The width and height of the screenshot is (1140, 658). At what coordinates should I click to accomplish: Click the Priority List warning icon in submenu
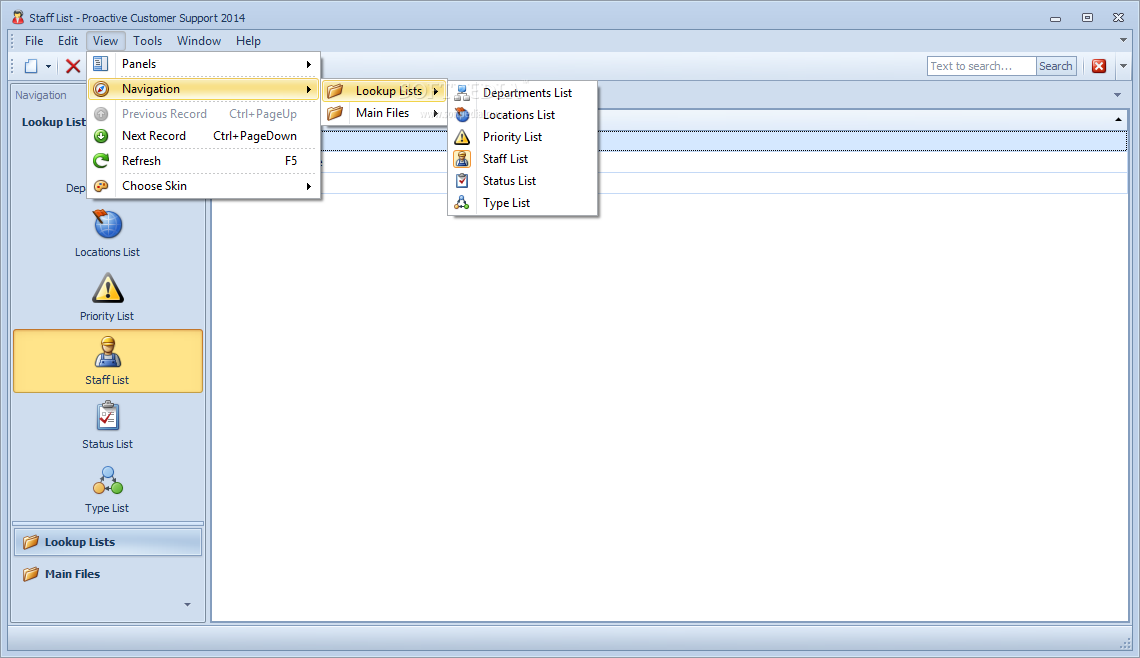pyautogui.click(x=462, y=137)
